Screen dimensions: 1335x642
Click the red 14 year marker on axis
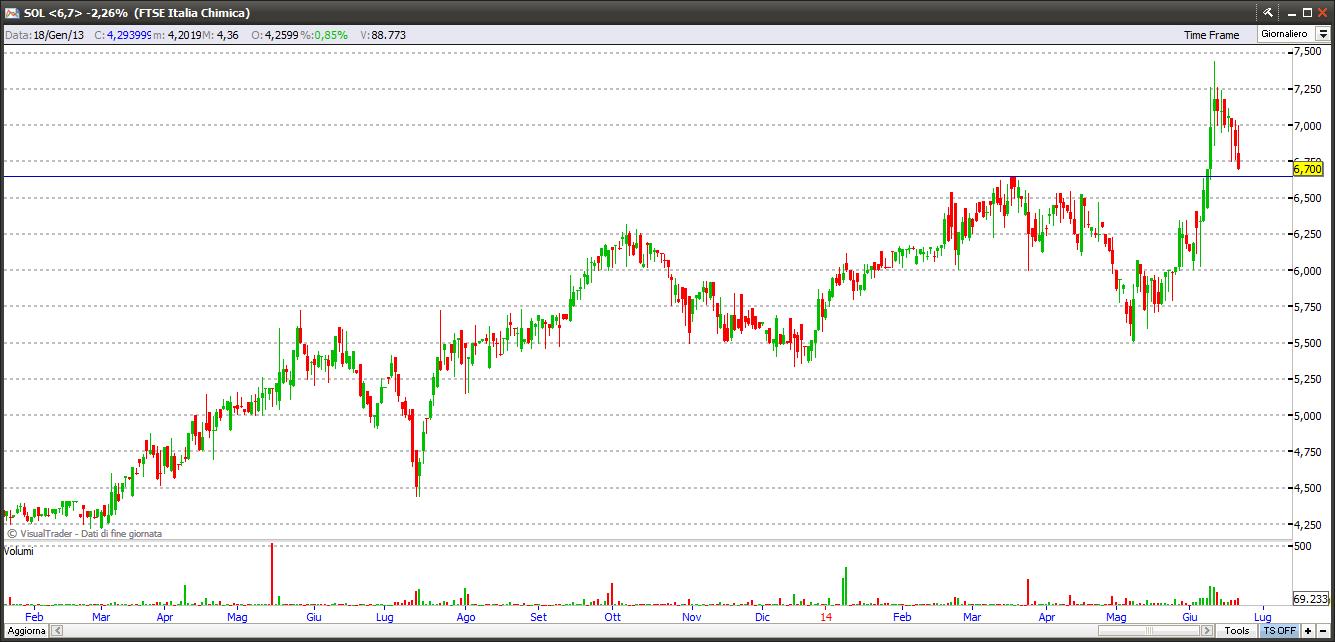825,617
